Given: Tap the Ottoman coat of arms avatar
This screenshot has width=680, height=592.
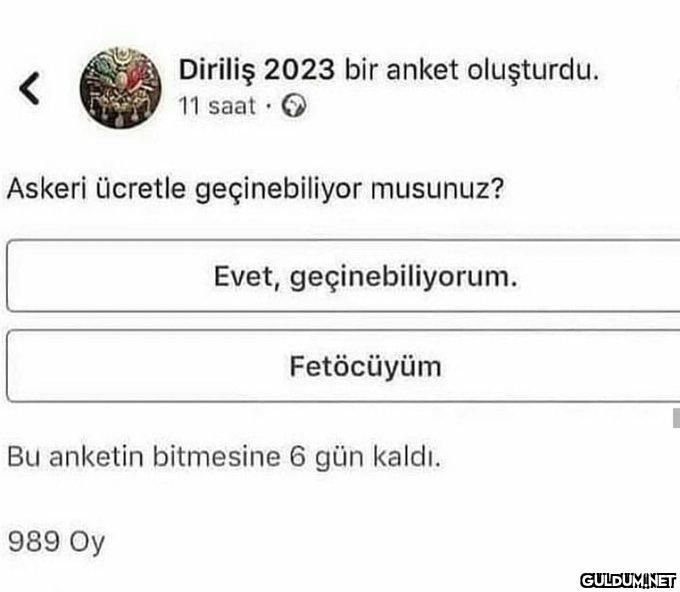Looking at the screenshot, I should pyautogui.click(x=121, y=88).
